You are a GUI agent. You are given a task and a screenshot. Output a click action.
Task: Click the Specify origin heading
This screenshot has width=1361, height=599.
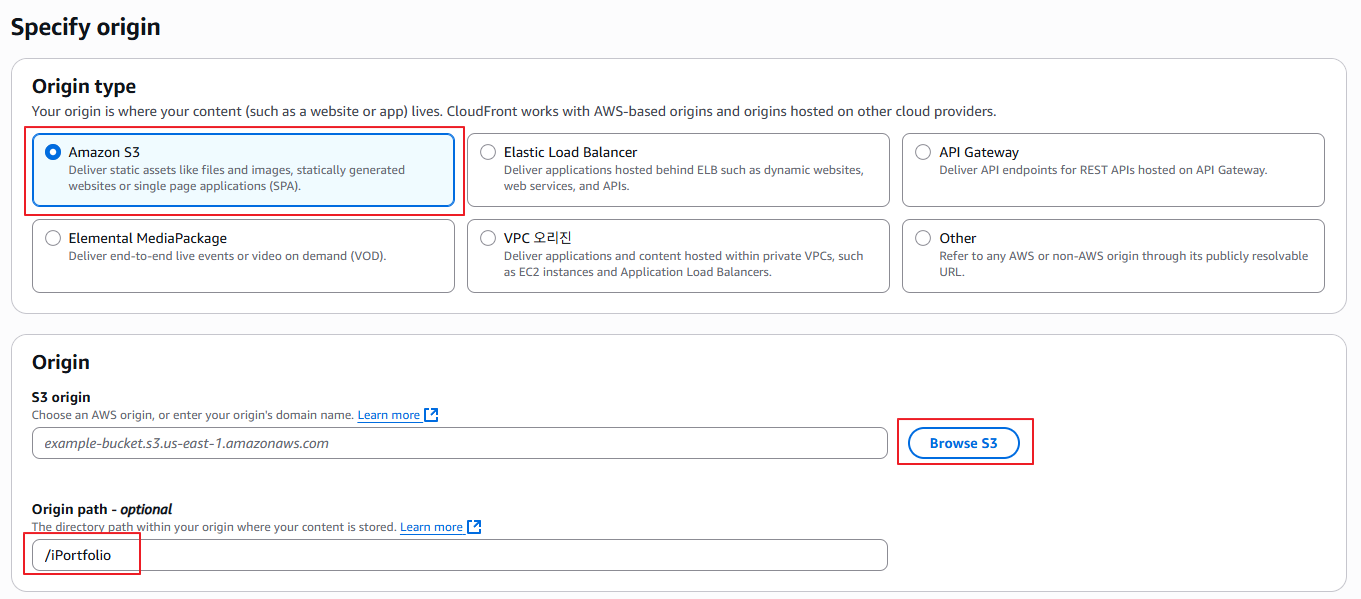click(x=86, y=27)
